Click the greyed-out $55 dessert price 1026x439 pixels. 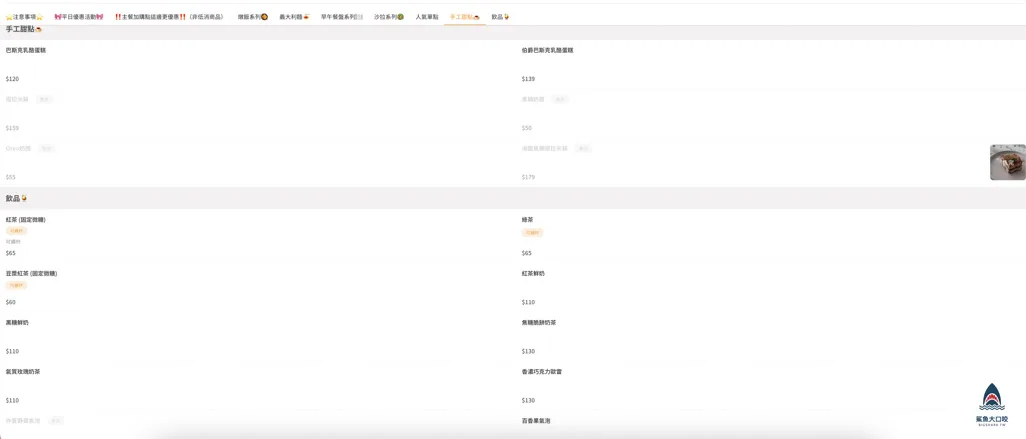pos(10,177)
